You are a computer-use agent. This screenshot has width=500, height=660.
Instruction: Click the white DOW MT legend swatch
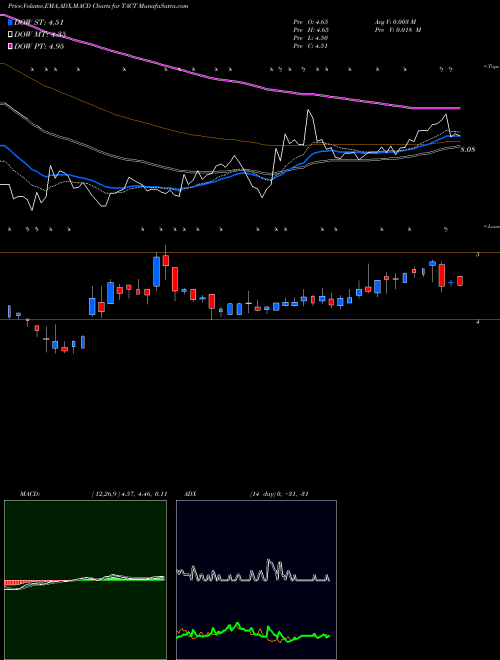tap(11, 34)
